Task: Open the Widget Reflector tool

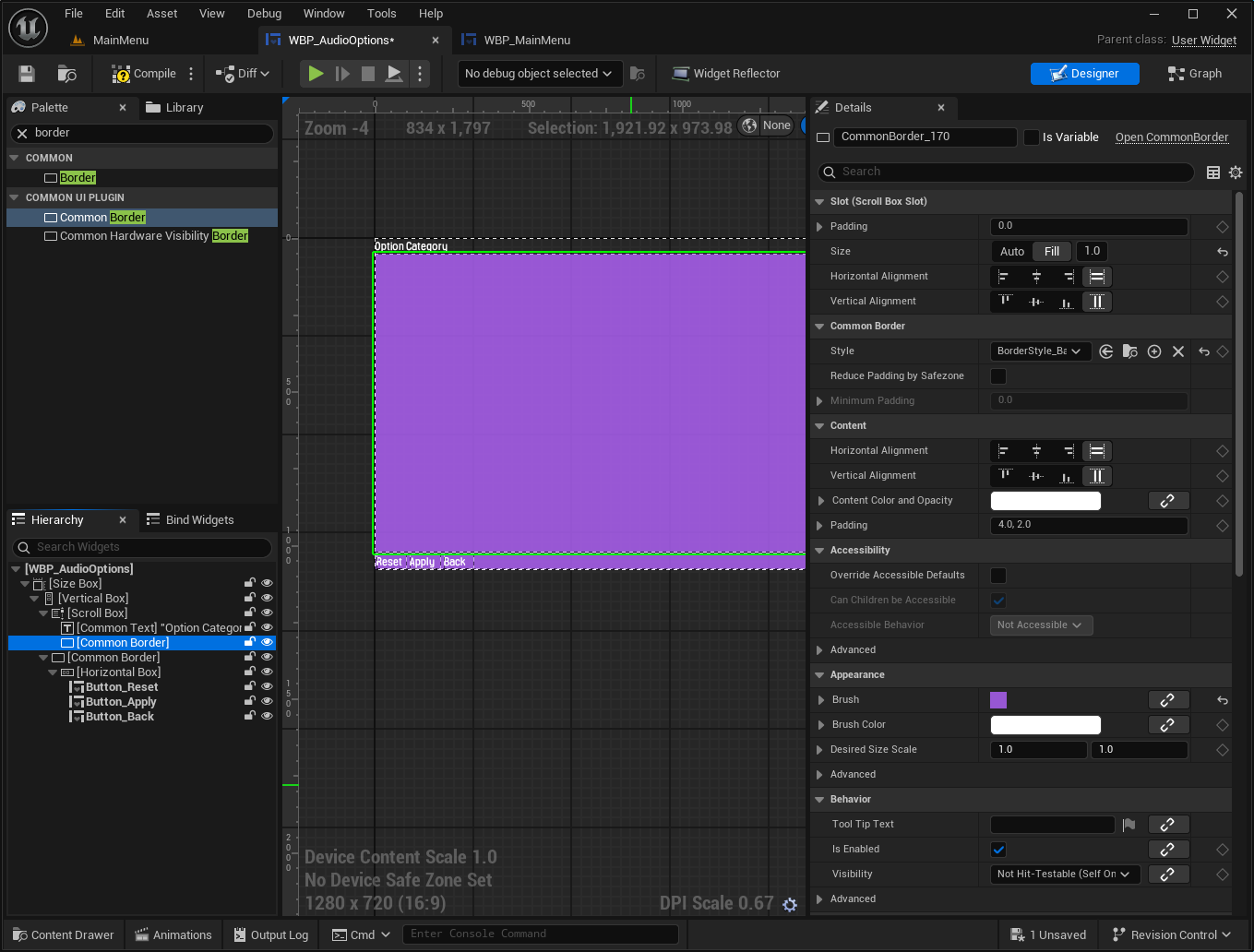Action: pos(726,74)
